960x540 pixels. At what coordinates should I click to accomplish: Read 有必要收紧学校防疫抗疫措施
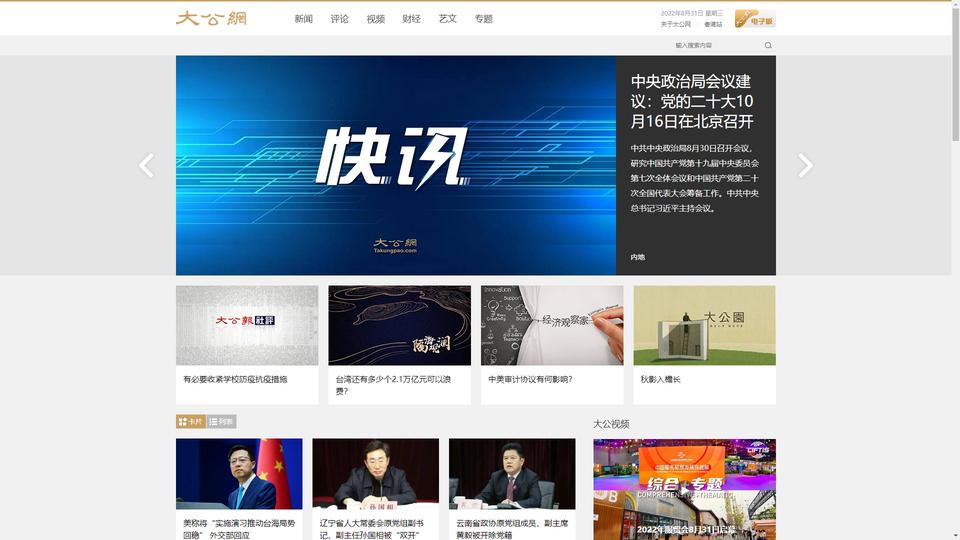click(x=235, y=380)
